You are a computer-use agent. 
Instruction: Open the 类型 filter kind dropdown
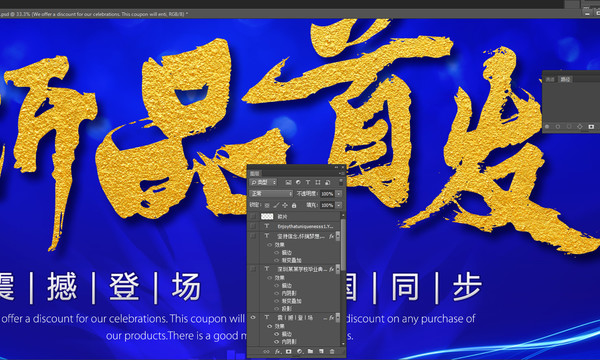pos(263,182)
